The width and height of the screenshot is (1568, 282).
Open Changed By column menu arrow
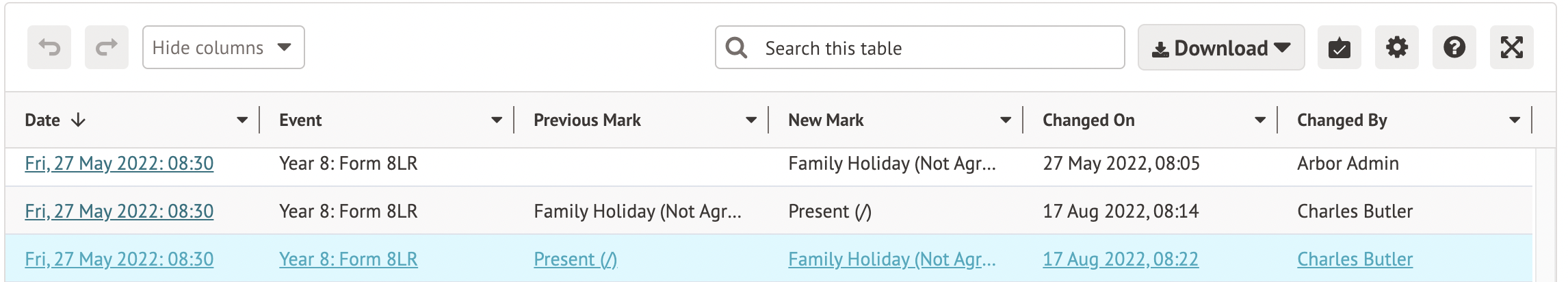coord(1515,120)
